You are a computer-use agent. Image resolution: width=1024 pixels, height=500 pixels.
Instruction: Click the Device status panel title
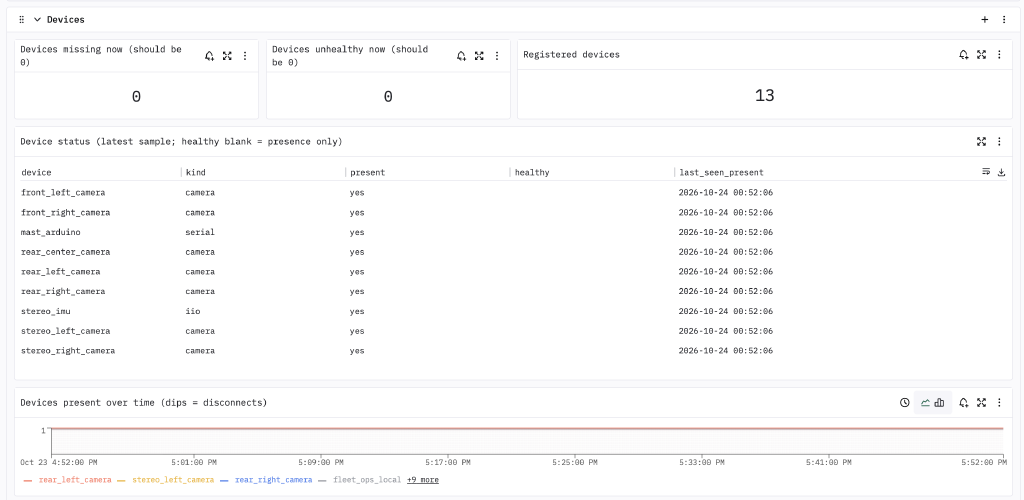point(181,142)
